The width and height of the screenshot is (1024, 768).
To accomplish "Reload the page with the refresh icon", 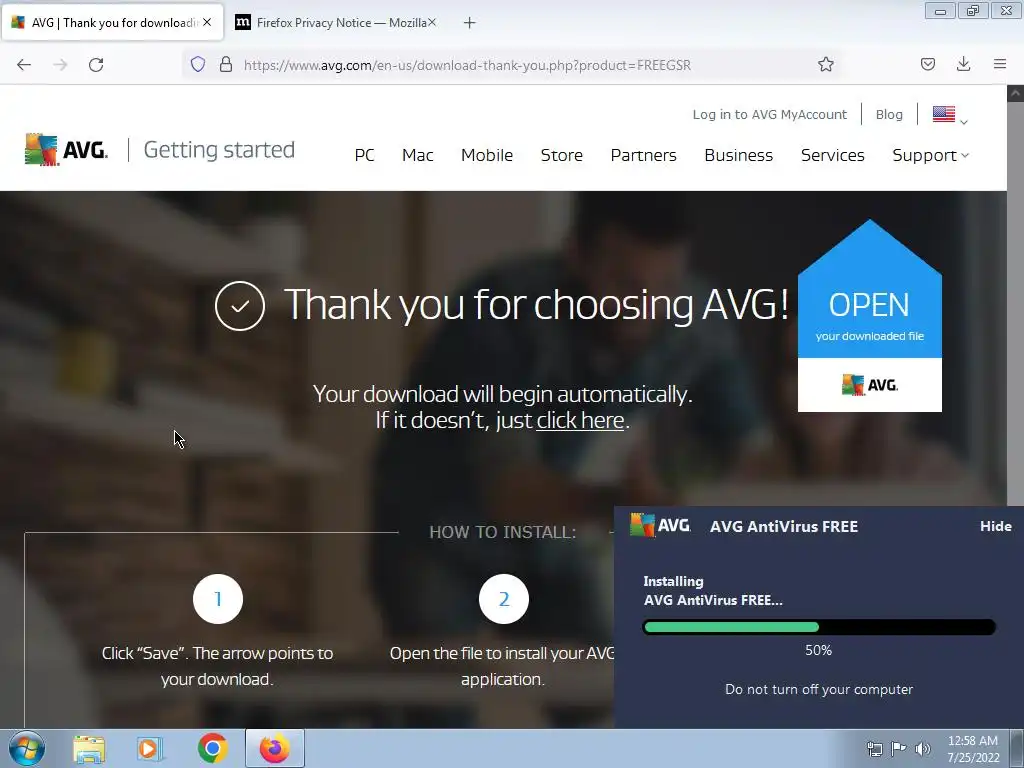I will click(x=96, y=65).
